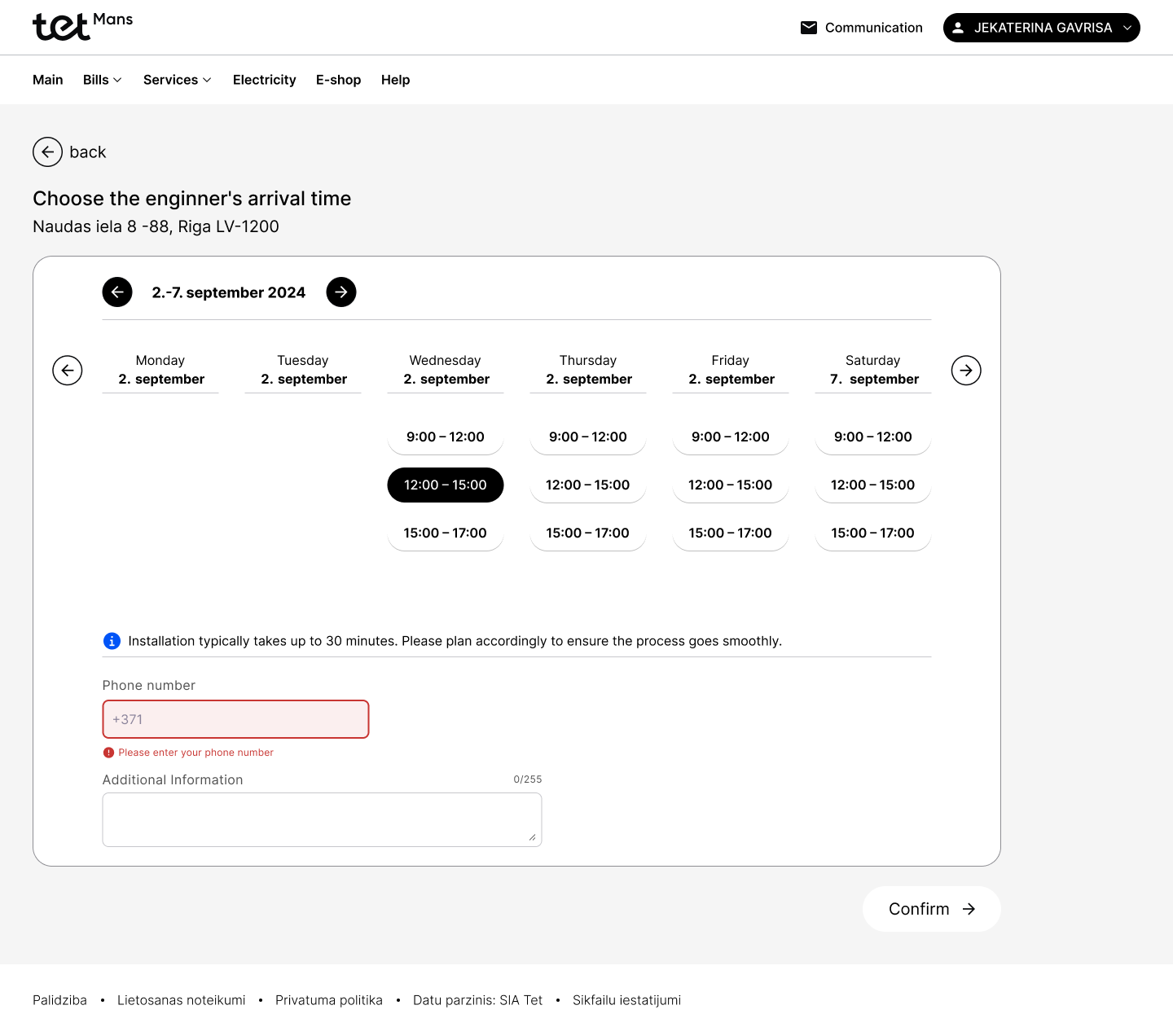Screen dimensions: 1173x1036
Task: Open the JEKATERINA GAVRISA account dropdown
Action: [1041, 27]
